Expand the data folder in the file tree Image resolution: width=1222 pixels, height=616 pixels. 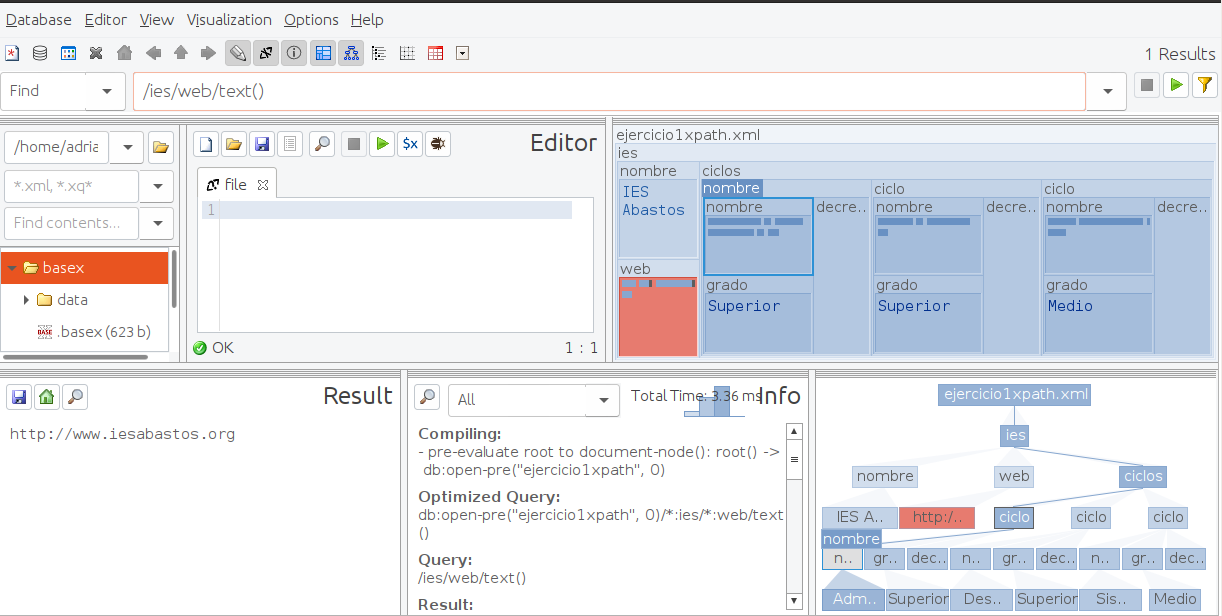tap(27, 300)
